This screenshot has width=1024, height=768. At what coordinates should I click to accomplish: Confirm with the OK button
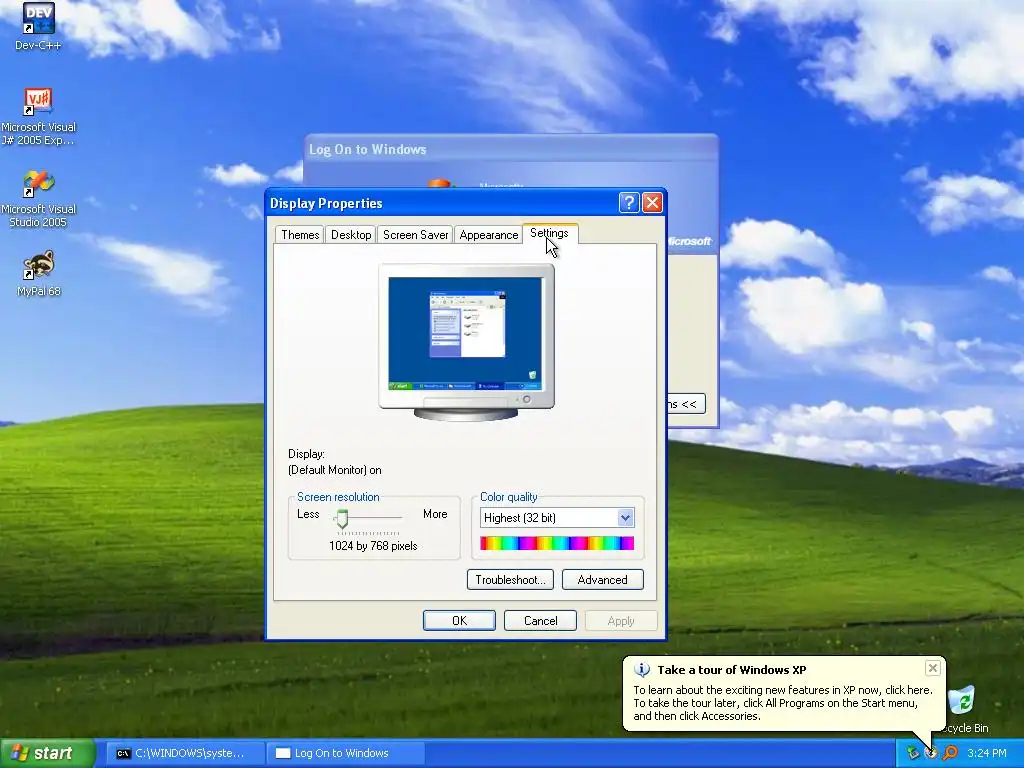click(x=459, y=620)
